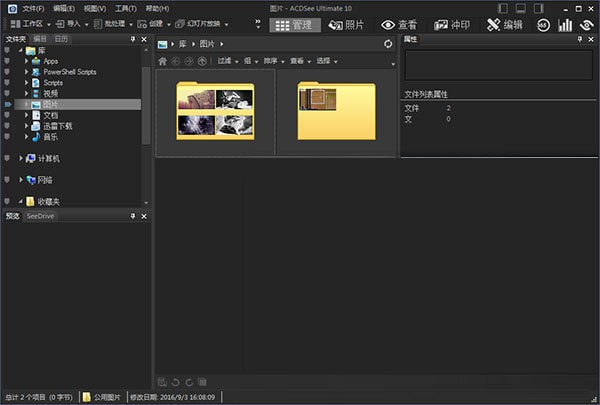Open 查看 (View) mode with eye icon
This screenshot has height=405, width=600.
(x=399, y=24)
